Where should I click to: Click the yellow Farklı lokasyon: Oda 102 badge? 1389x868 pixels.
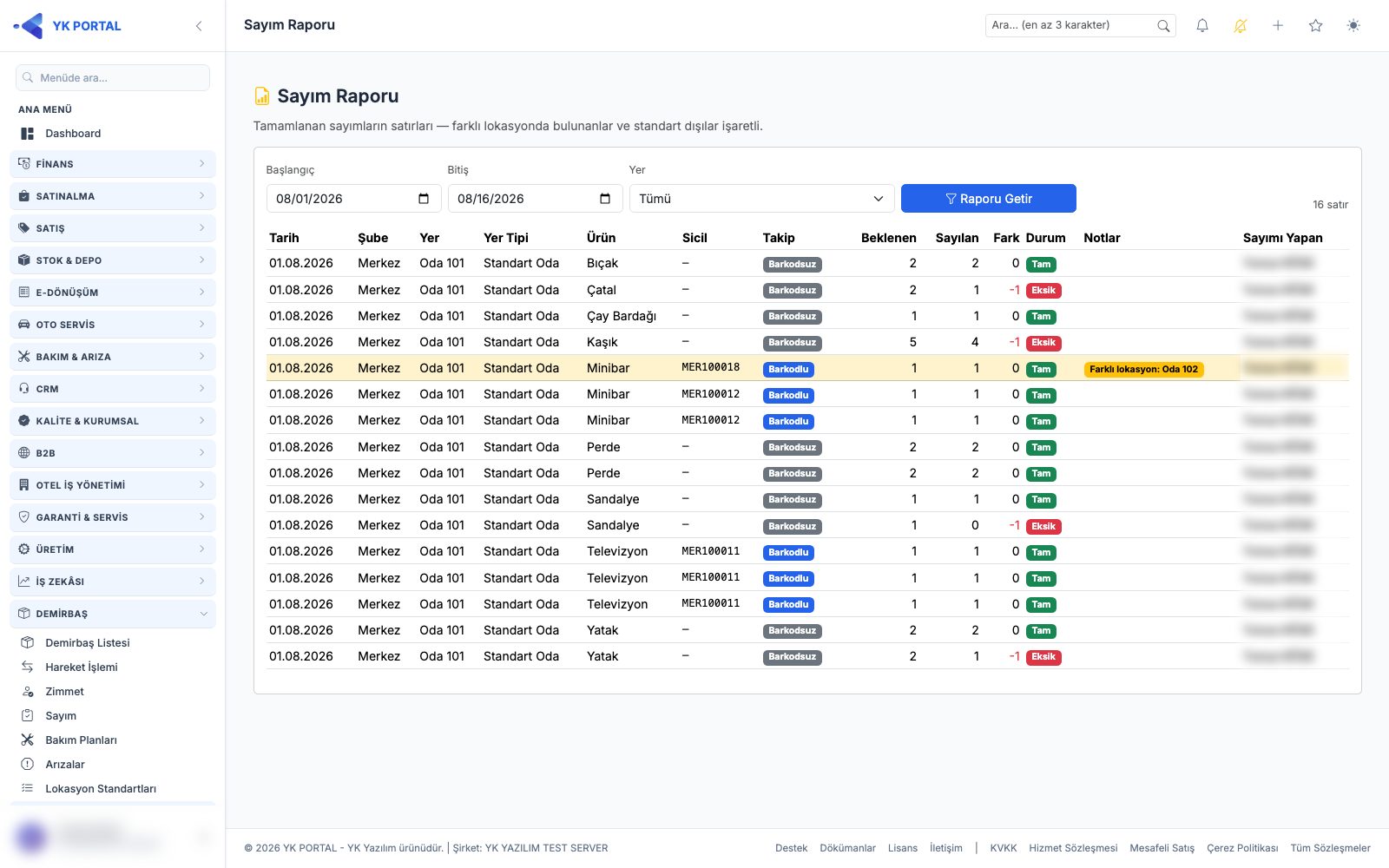pyautogui.click(x=1143, y=369)
